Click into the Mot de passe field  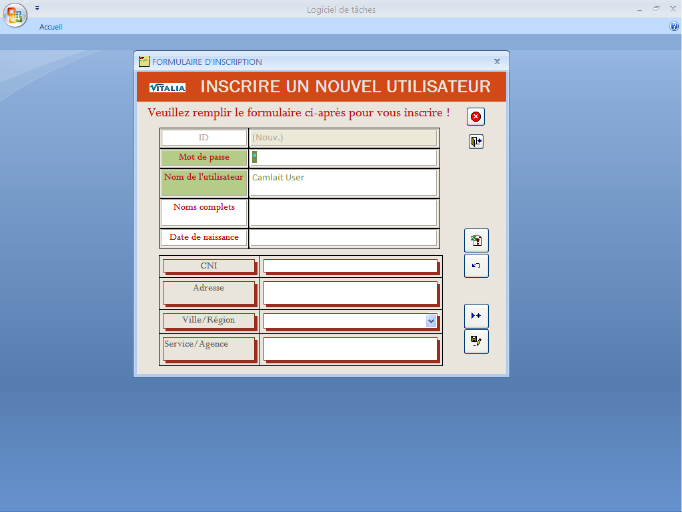coord(343,157)
